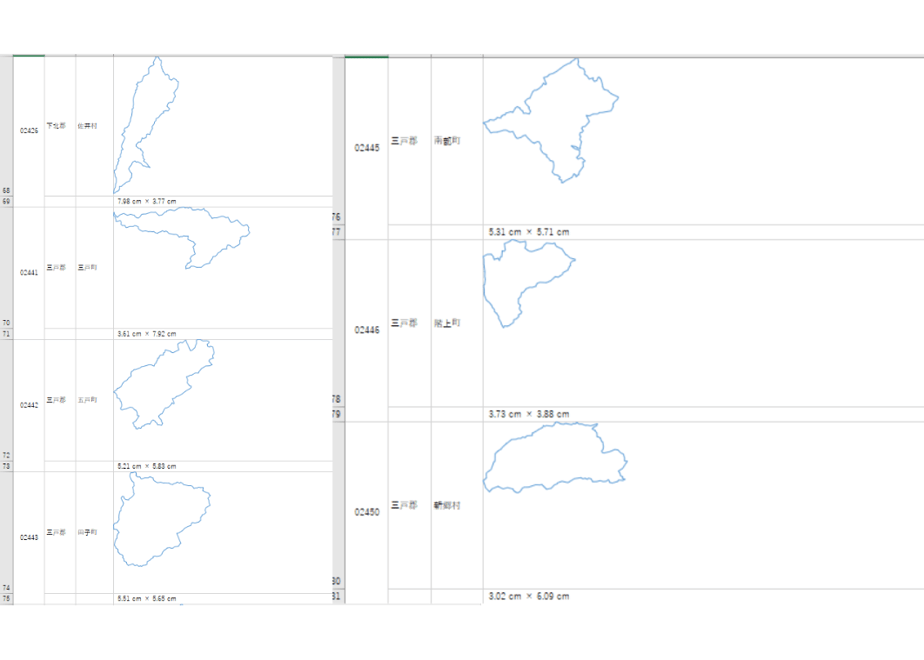The height and width of the screenshot is (660, 924).
Task: Click 三戸郡 cell in the 02445 row
Action: tap(410, 141)
